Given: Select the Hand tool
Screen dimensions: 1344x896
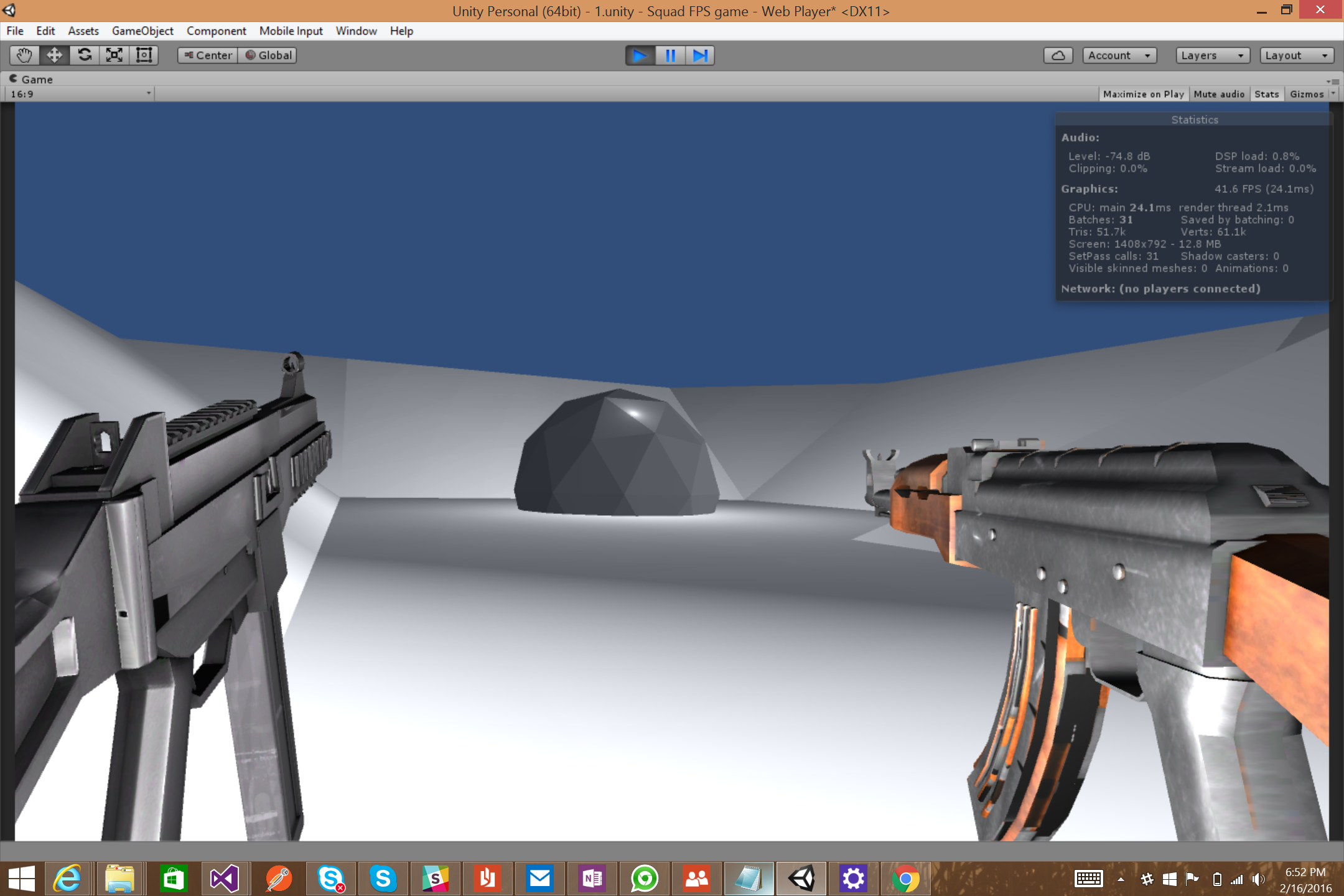Looking at the screenshot, I should [25, 55].
